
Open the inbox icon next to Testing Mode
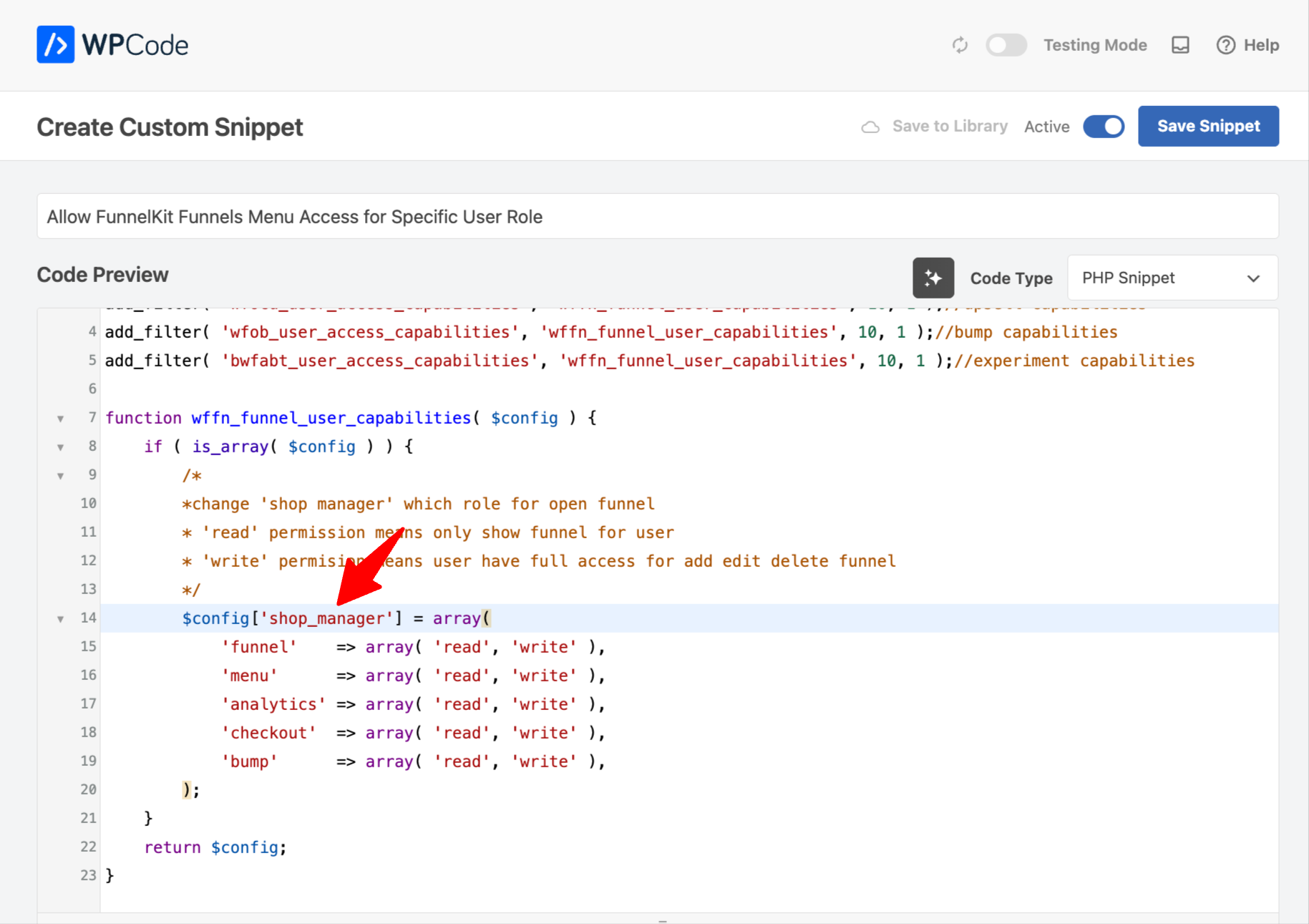click(x=1179, y=44)
